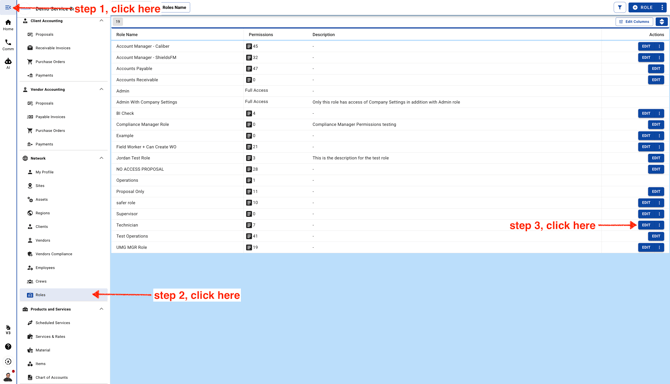Click the expand/collapse rows arrows button
Image resolution: width=670 pixels, height=384 pixels.
(x=661, y=21)
